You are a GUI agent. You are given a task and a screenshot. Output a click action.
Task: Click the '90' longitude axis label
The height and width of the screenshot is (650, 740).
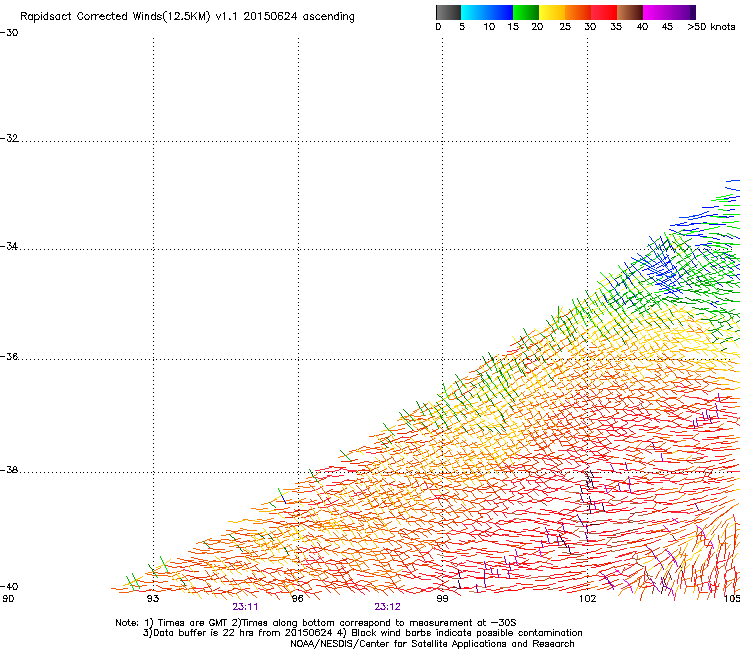[x=8, y=599]
